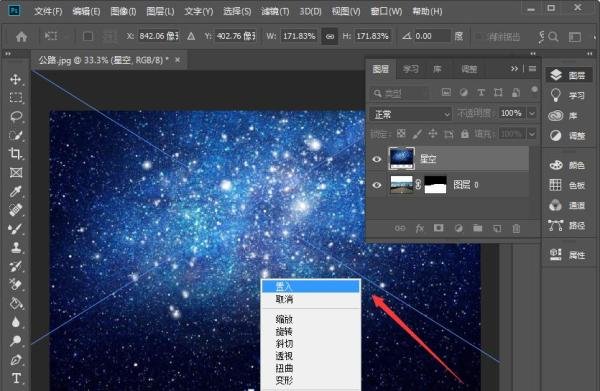Select the Spot Healing Brush tool
This screenshot has height=391, width=600.
tap(16, 210)
